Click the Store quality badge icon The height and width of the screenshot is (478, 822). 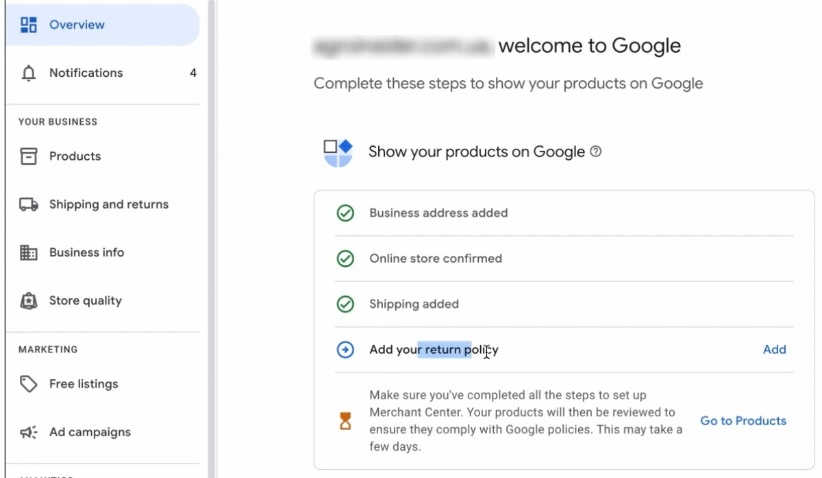tap(29, 301)
